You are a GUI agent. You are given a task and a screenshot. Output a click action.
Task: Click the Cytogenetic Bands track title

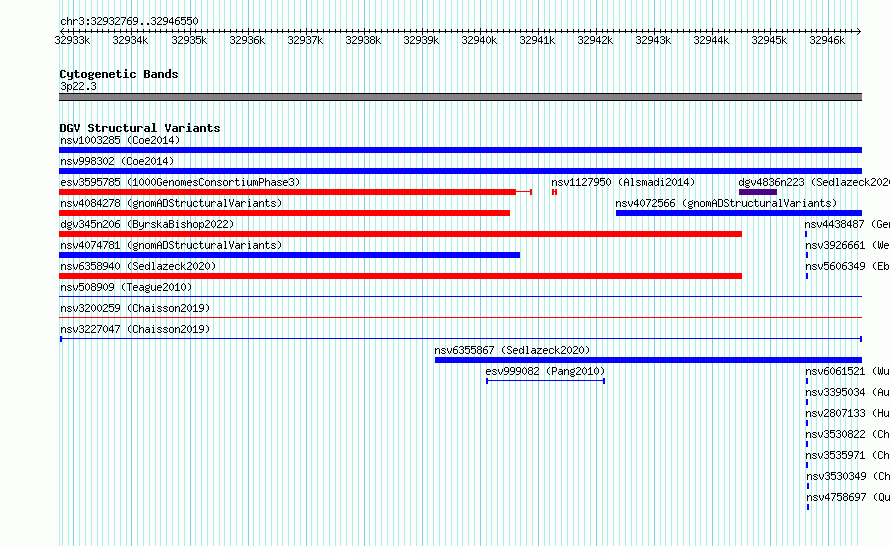[x=119, y=74]
